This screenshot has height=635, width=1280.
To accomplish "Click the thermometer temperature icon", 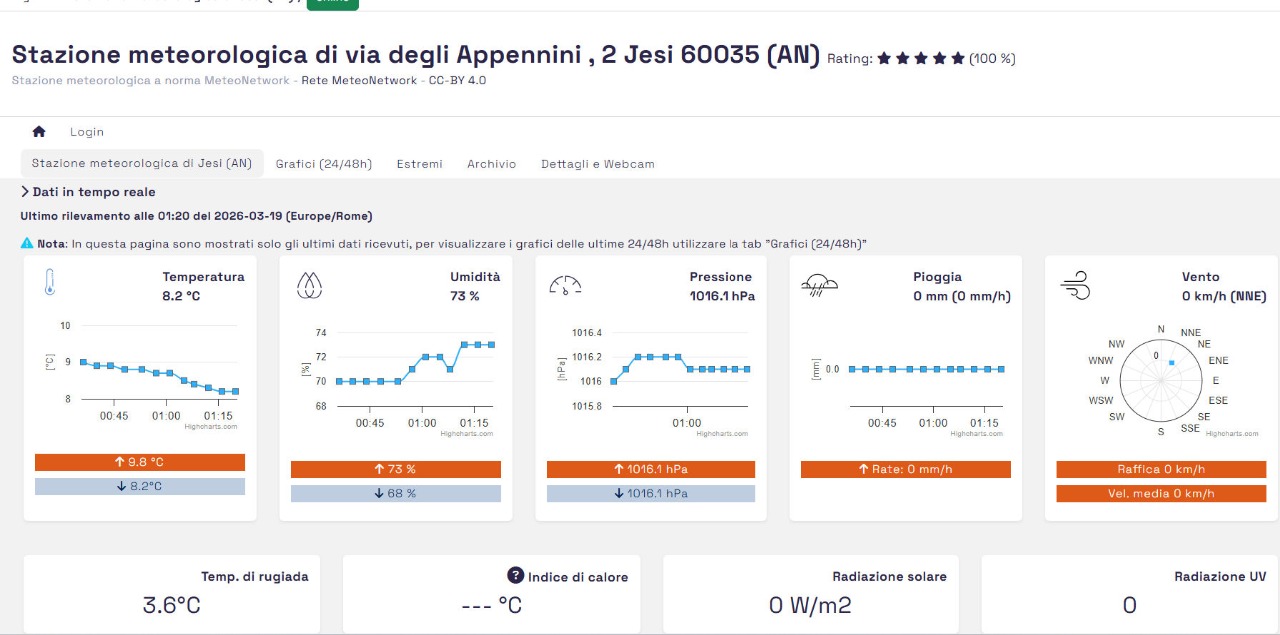I will coord(50,283).
